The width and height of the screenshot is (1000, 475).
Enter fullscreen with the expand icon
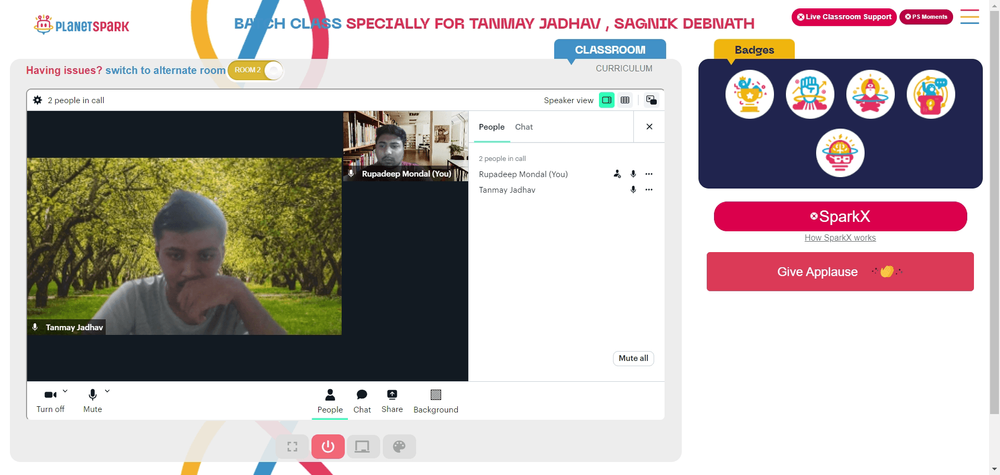[x=292, y=446]
